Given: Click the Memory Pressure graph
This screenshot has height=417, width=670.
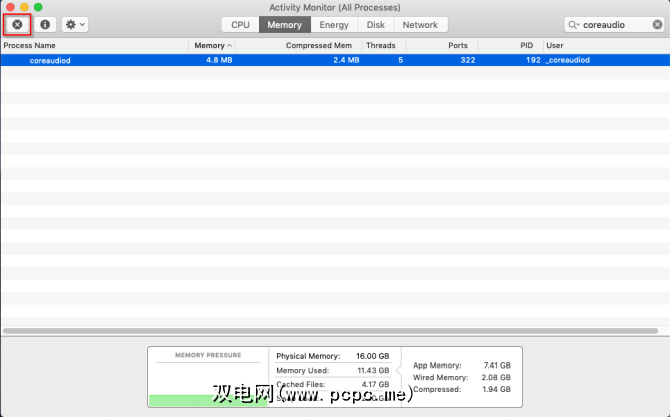Looking at the screenshot, I should [x=208, y=377].
